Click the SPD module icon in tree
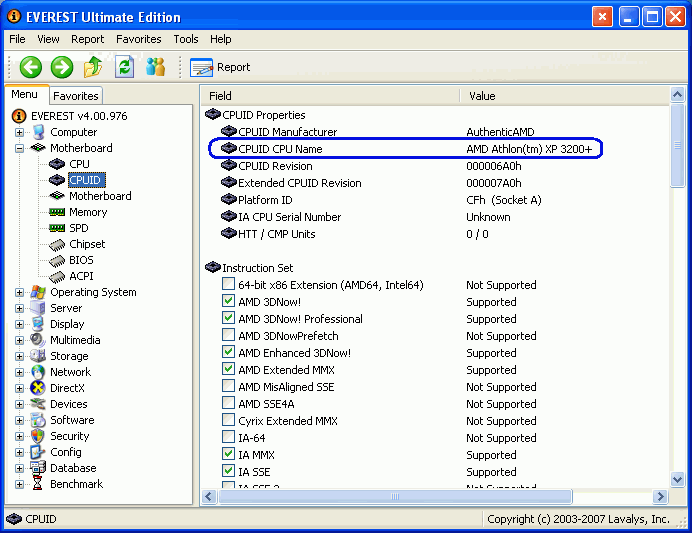The height and width of the screenshot is (533, 692). pos(57,228)
